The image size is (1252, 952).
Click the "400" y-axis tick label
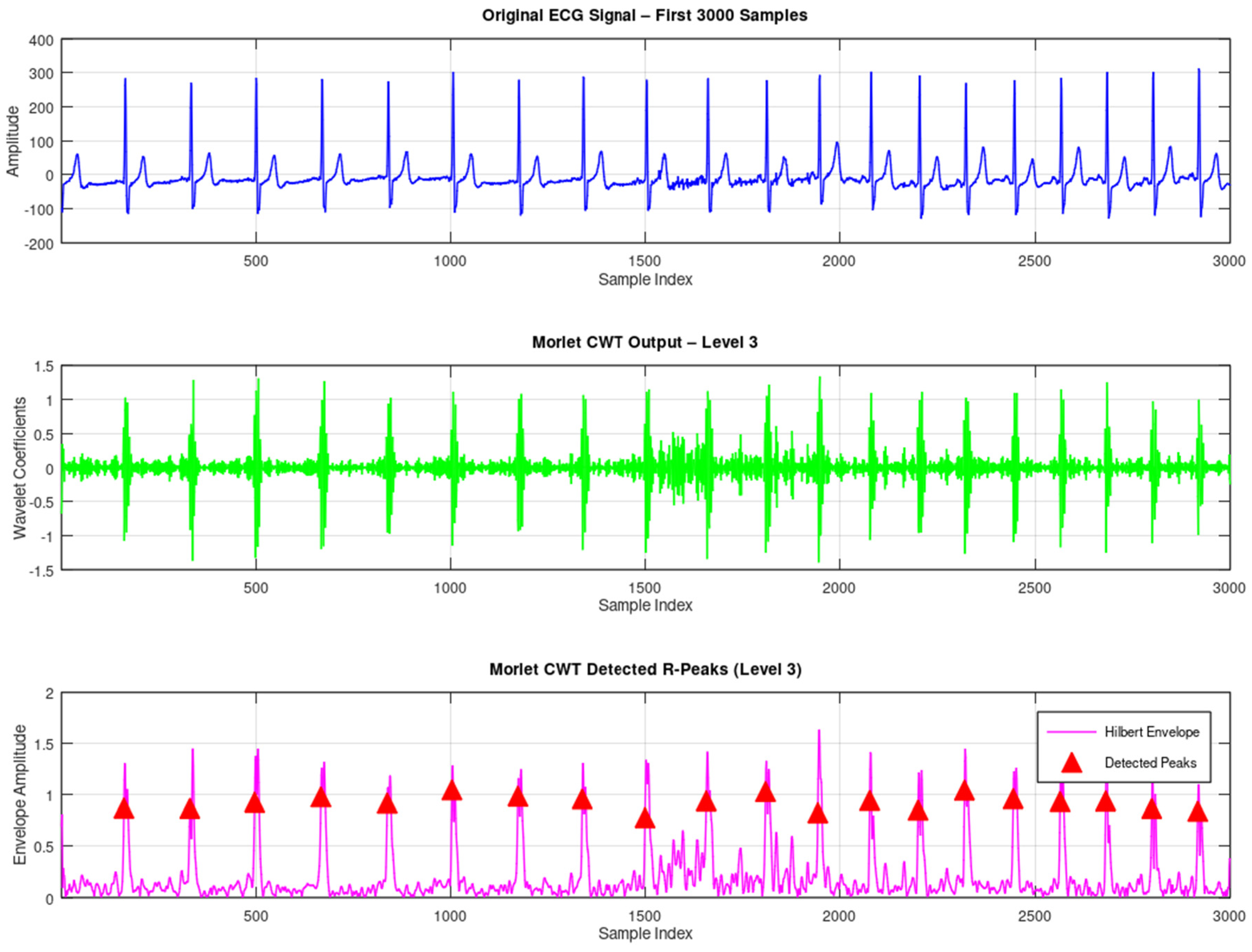(41, 41)
